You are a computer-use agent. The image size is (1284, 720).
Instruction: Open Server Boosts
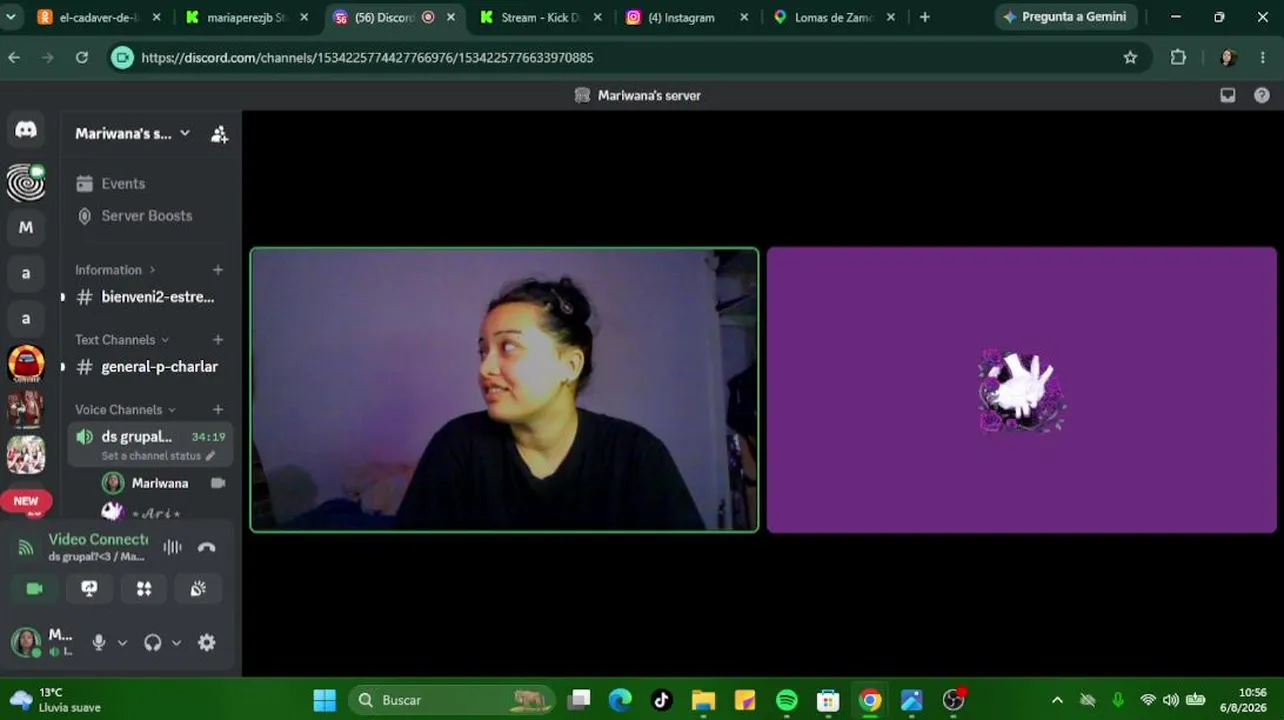146,216
